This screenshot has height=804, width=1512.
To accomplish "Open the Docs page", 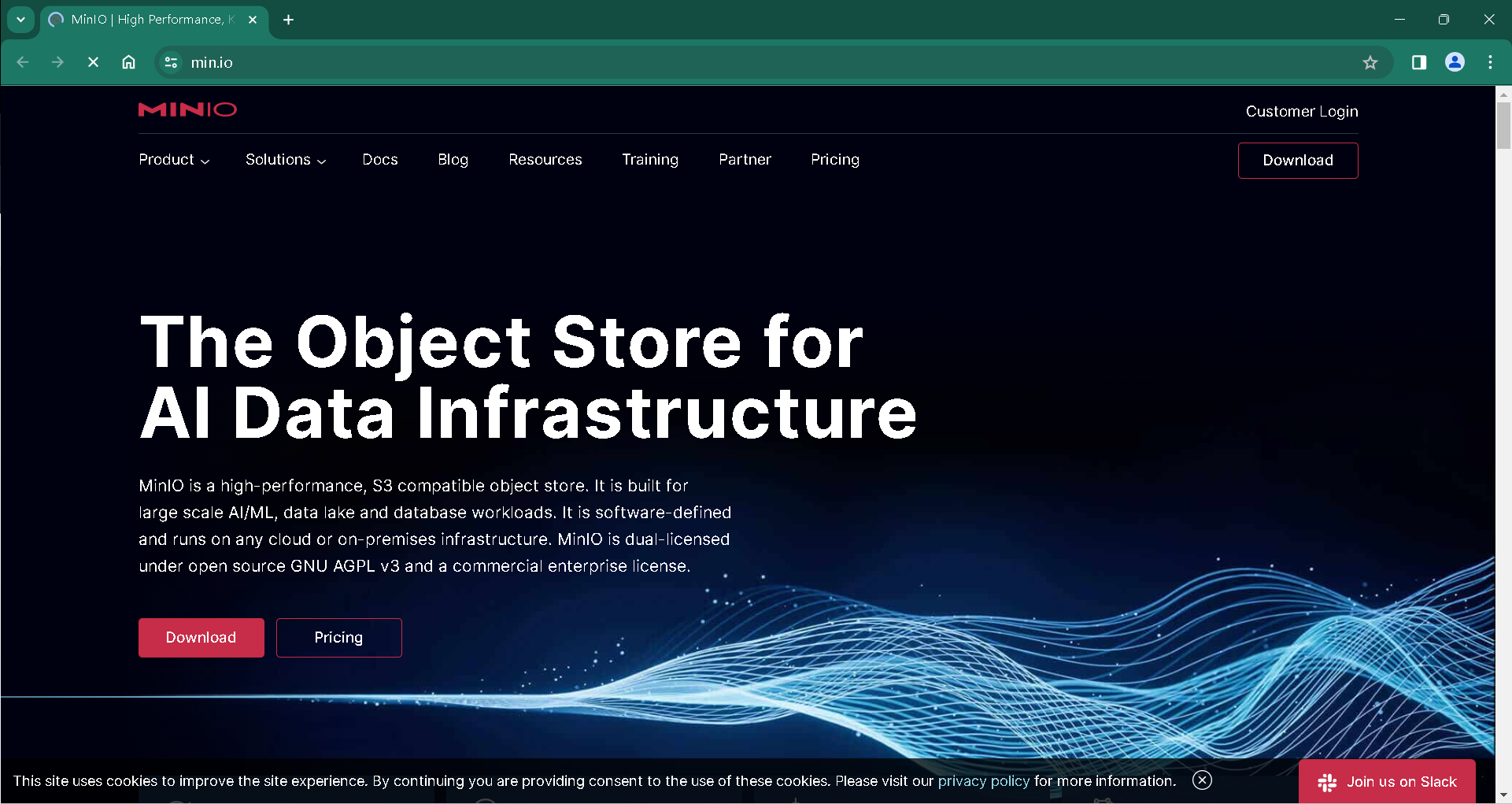I will click(380, 160).
